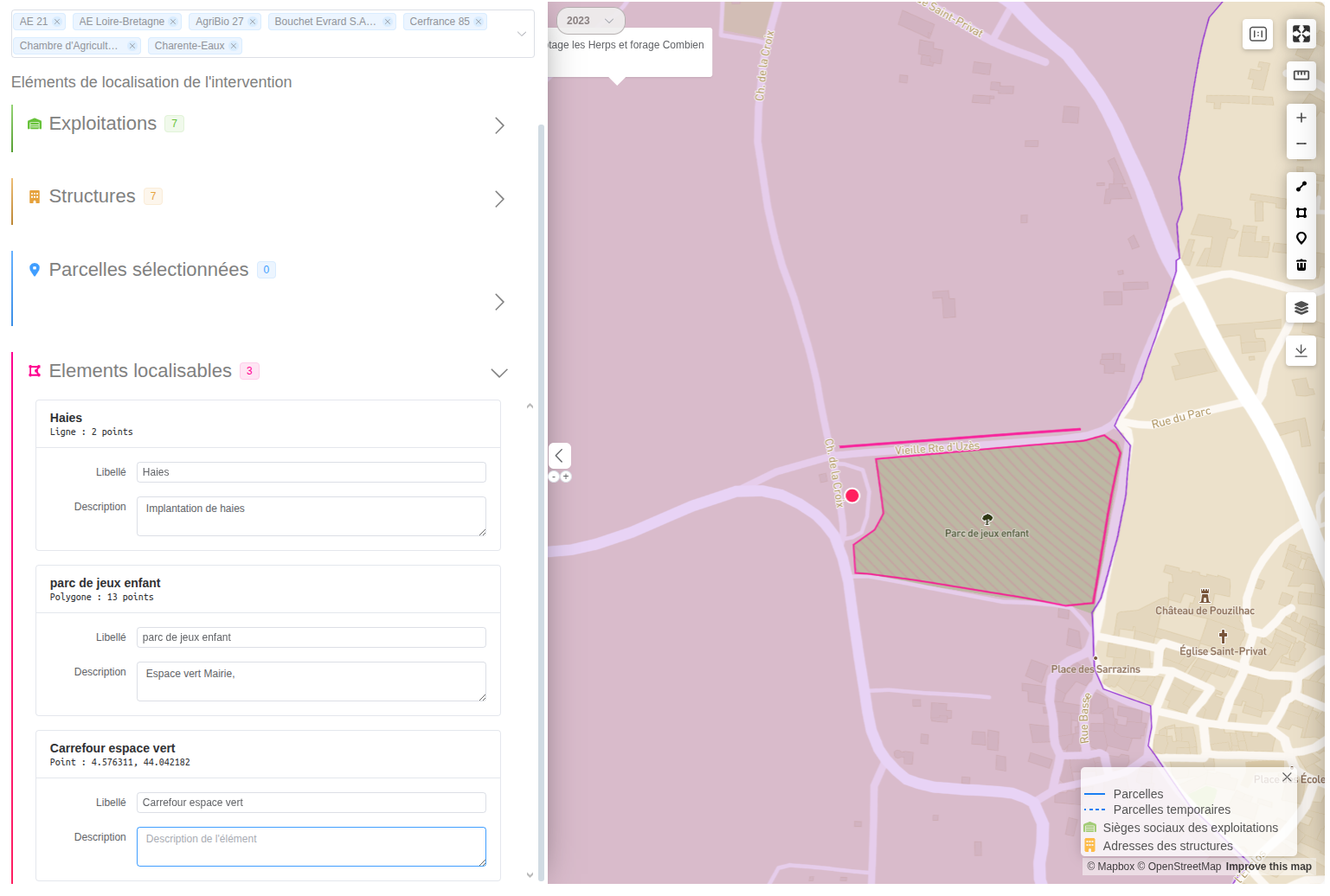
Task: Collapse the Elements localisables section
Action: [499, 373]
